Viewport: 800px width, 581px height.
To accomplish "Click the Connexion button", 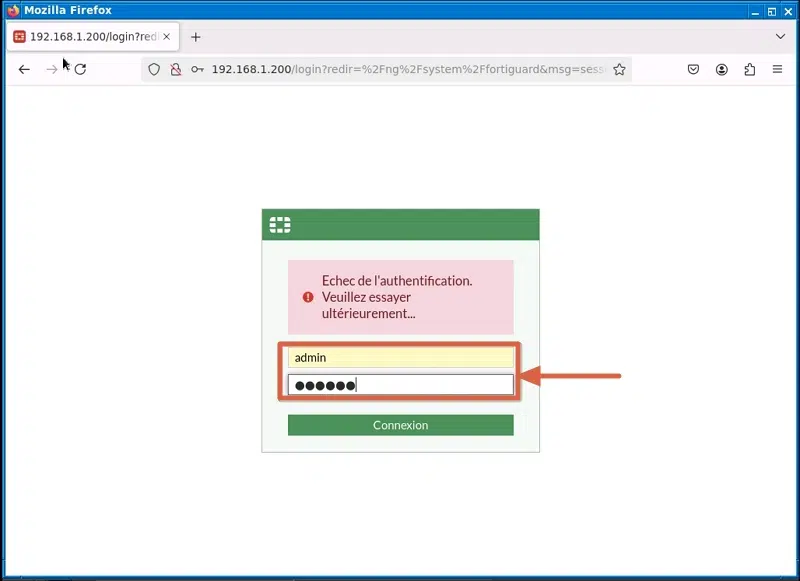I will 401,425.
